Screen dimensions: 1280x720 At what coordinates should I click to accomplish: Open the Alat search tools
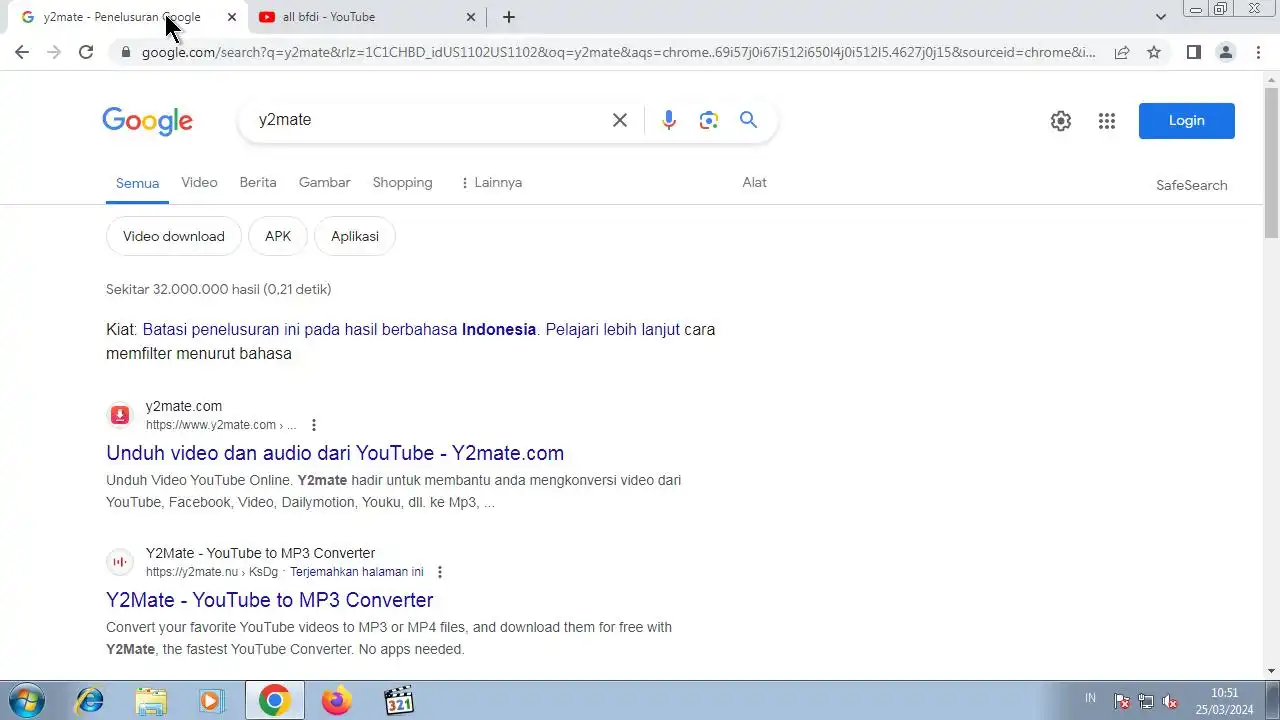pyautogui.click(x=755, y=182)
